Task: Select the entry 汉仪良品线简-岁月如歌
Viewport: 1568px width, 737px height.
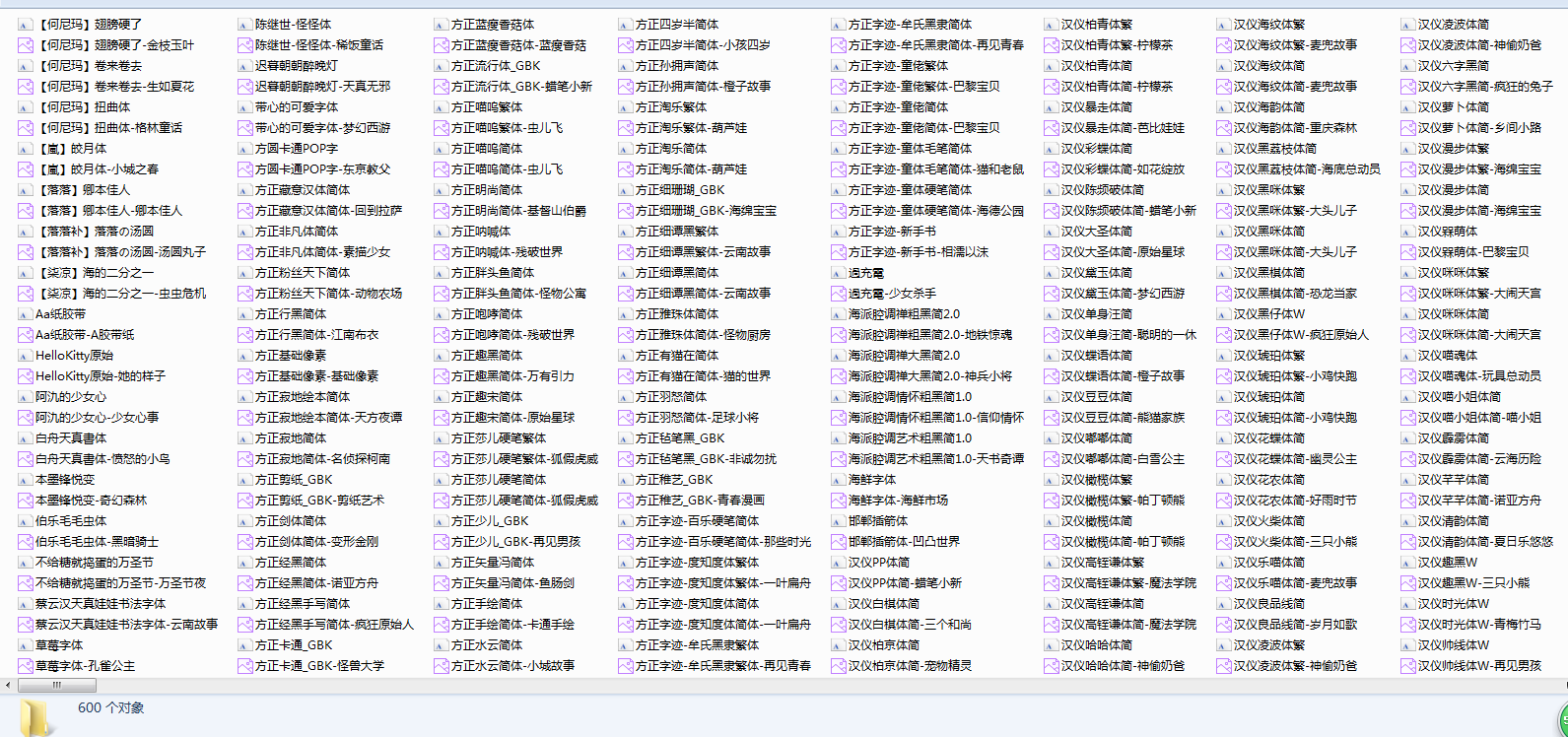Action: coord(1295,625)
